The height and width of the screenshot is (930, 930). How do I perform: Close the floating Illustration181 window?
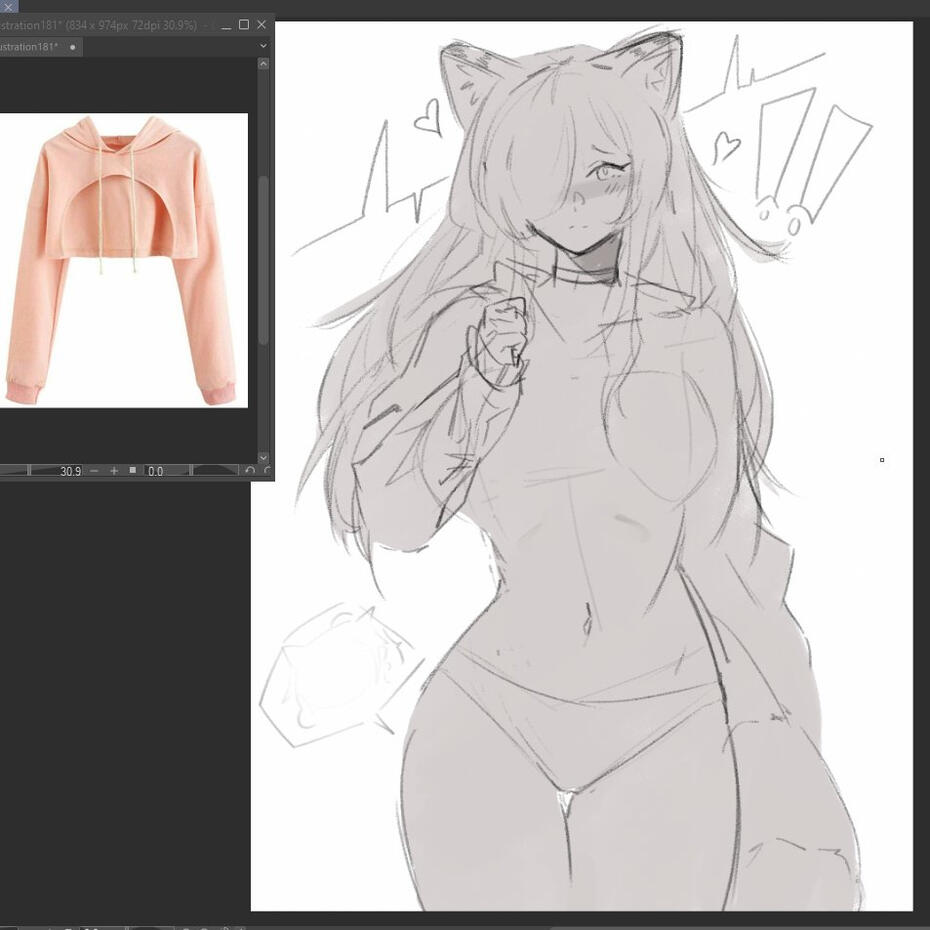[x=262, y=24]
